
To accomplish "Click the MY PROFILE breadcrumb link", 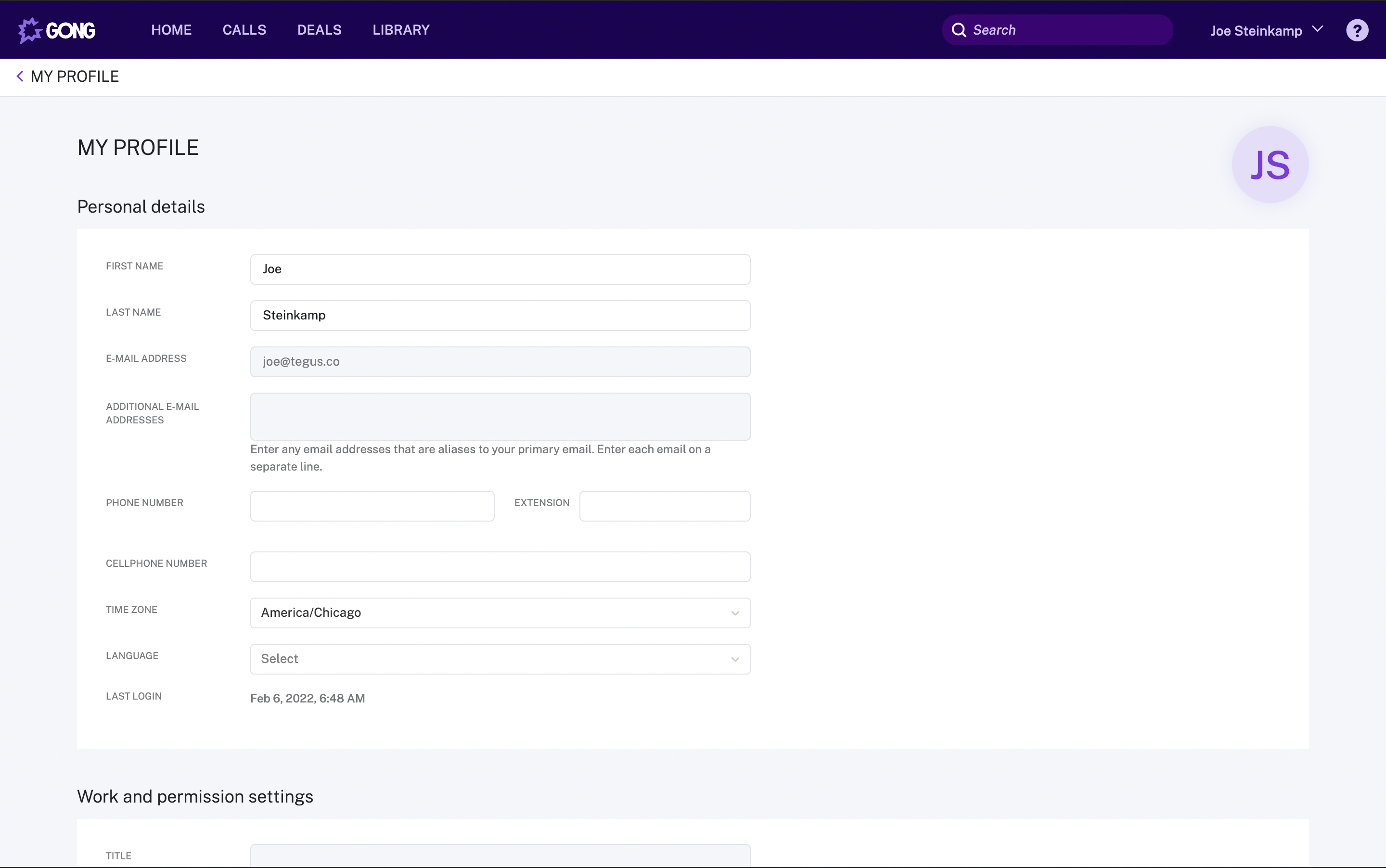I will 75,77.
